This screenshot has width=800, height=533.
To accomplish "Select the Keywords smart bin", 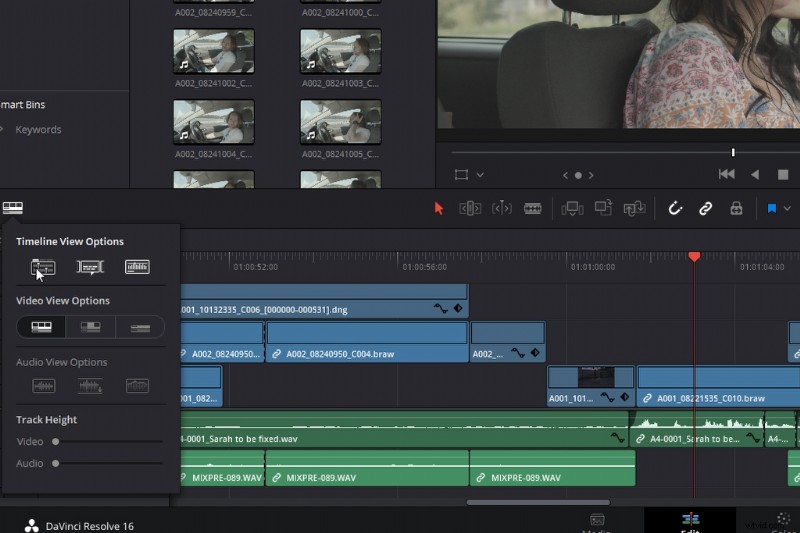I will pyautogui.click(x=38, y=130).
